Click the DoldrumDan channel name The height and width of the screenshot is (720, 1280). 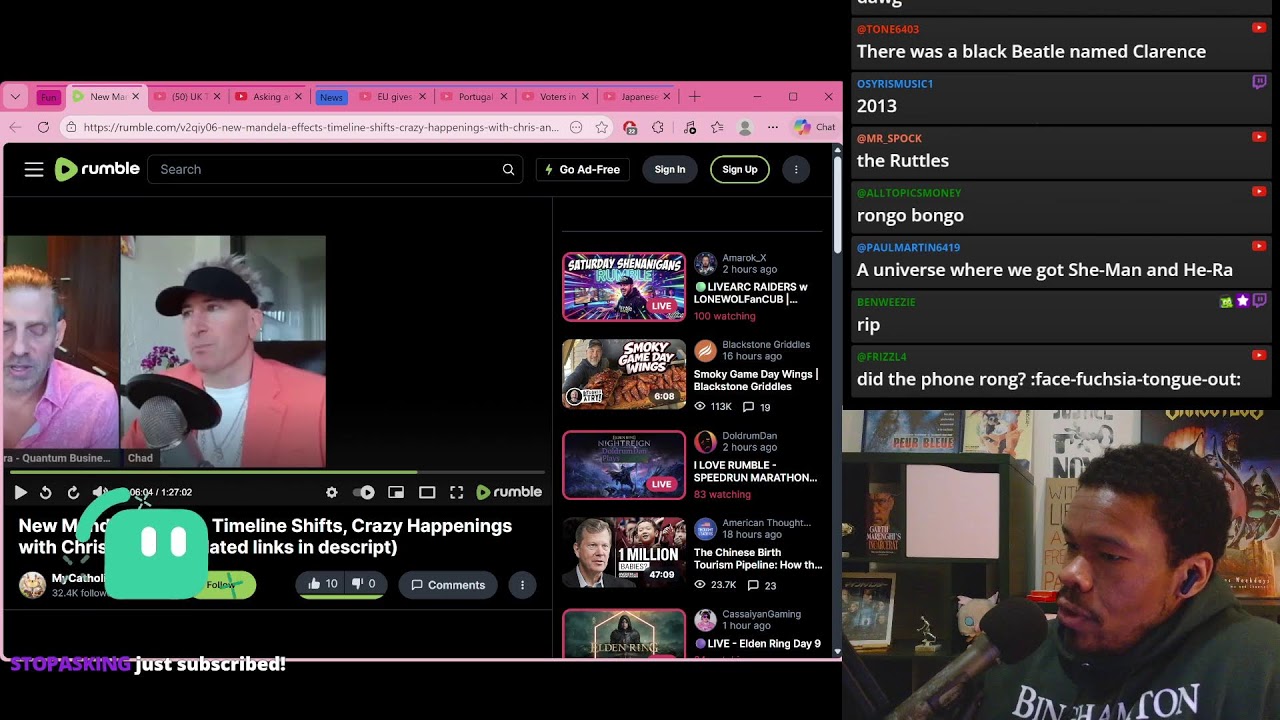coord(749,436)
